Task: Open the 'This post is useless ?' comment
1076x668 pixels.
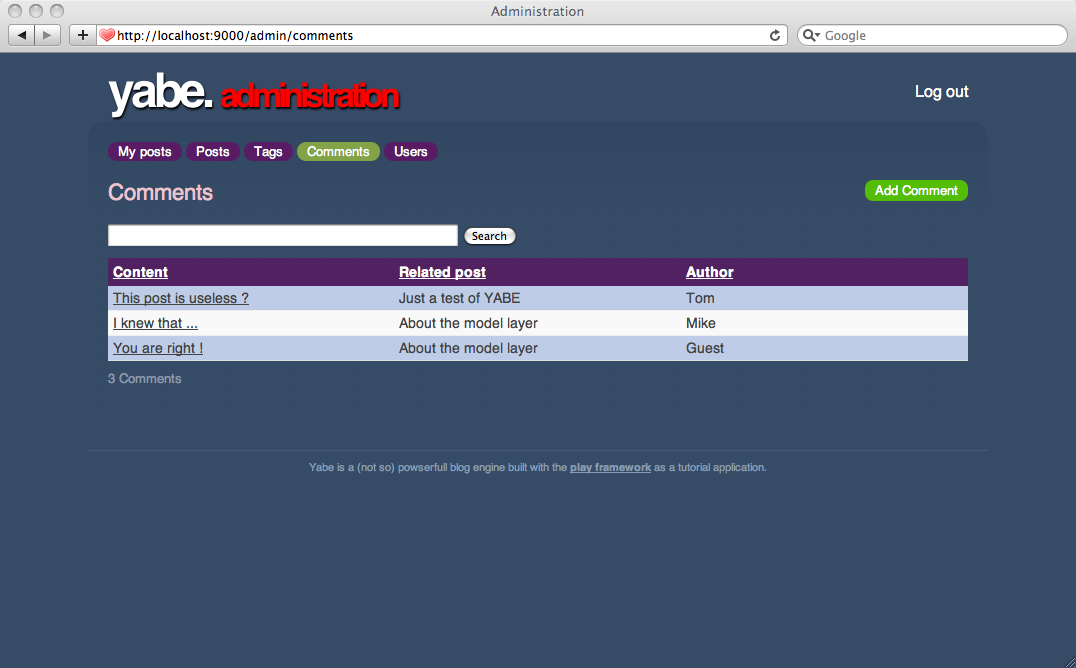Action: [x=181, y=298]
